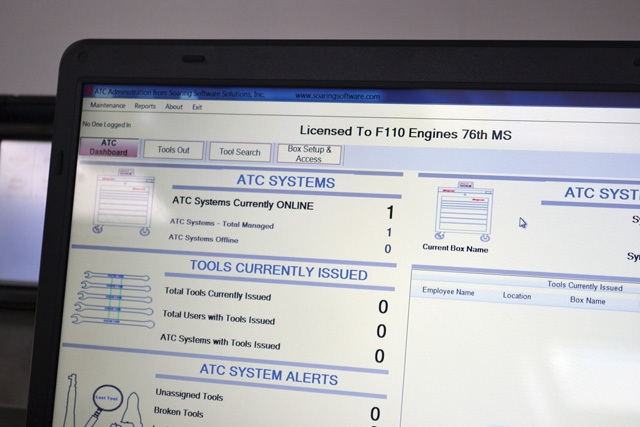Open the About menu
Viewport: 640px width, 427px height.
click(174, 106)
